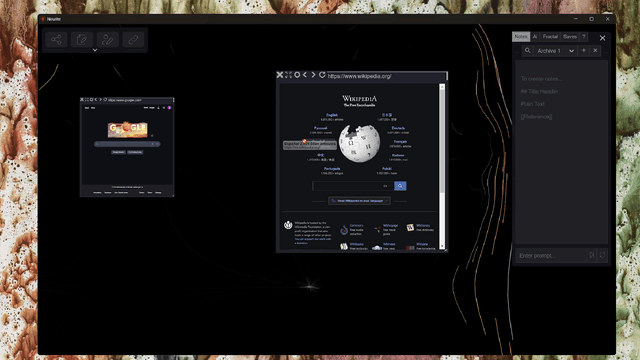The width and height of the screenshot is (640, 360).
Task: Add a new archive with plus icon
Action: (x=584, y=51)
